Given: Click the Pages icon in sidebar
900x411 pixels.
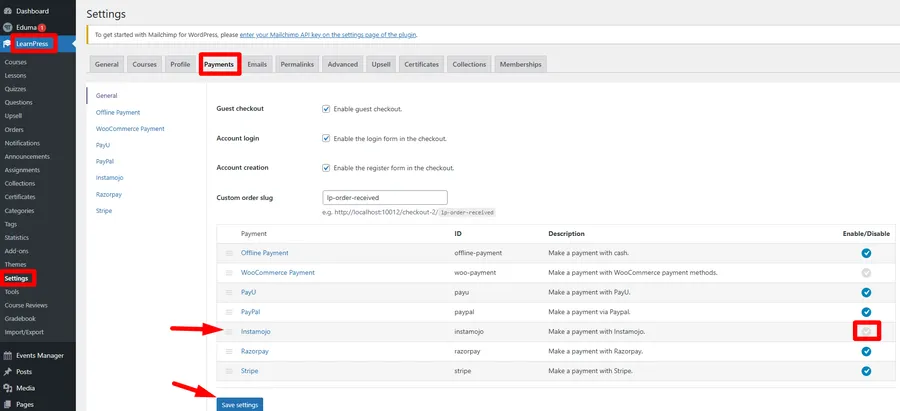Looking at the screenshot, I should 7,404.
